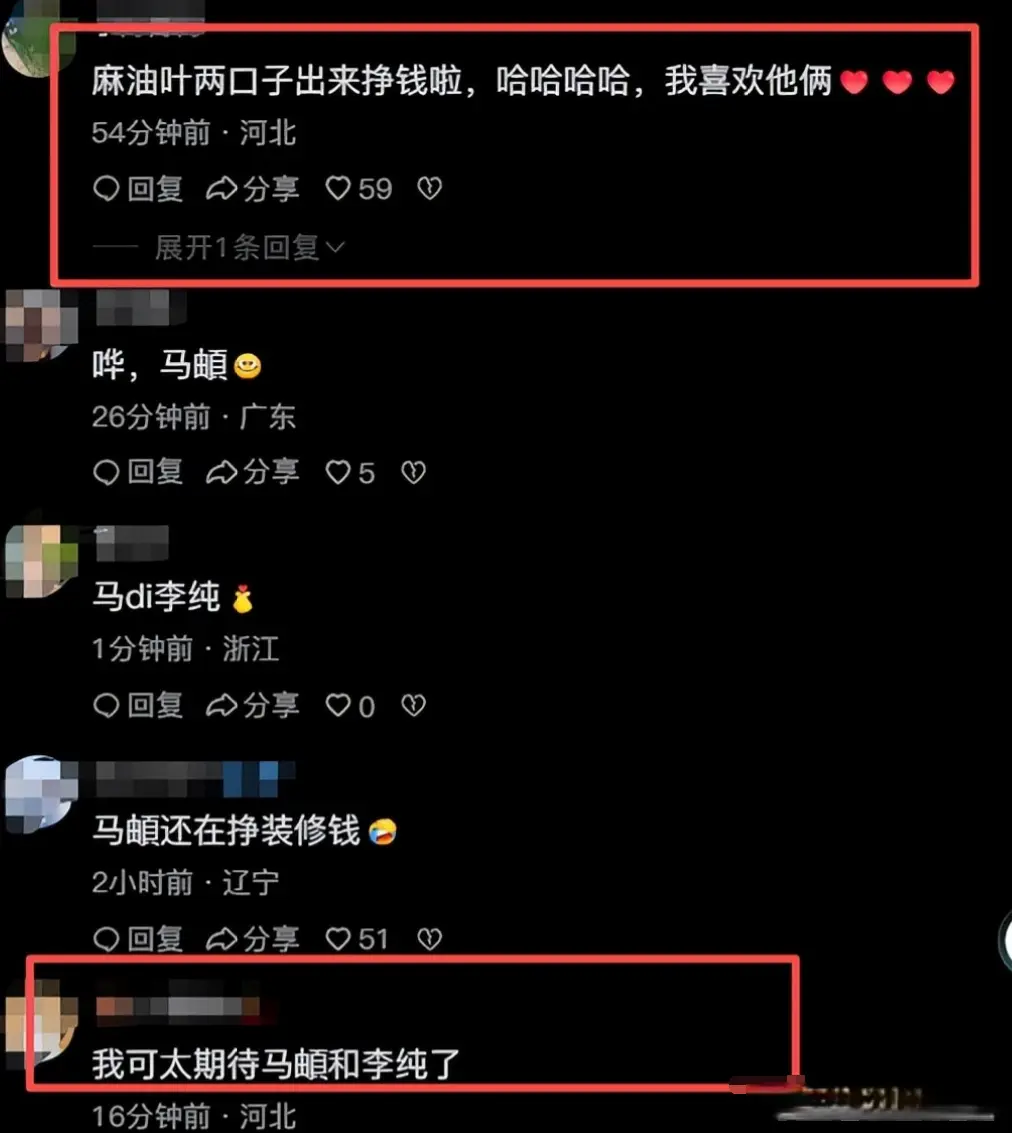Share the 哗，马頔 comment from Guangdong
This screenshot has height=1133, width=1012.
click(x=253, y=473)
